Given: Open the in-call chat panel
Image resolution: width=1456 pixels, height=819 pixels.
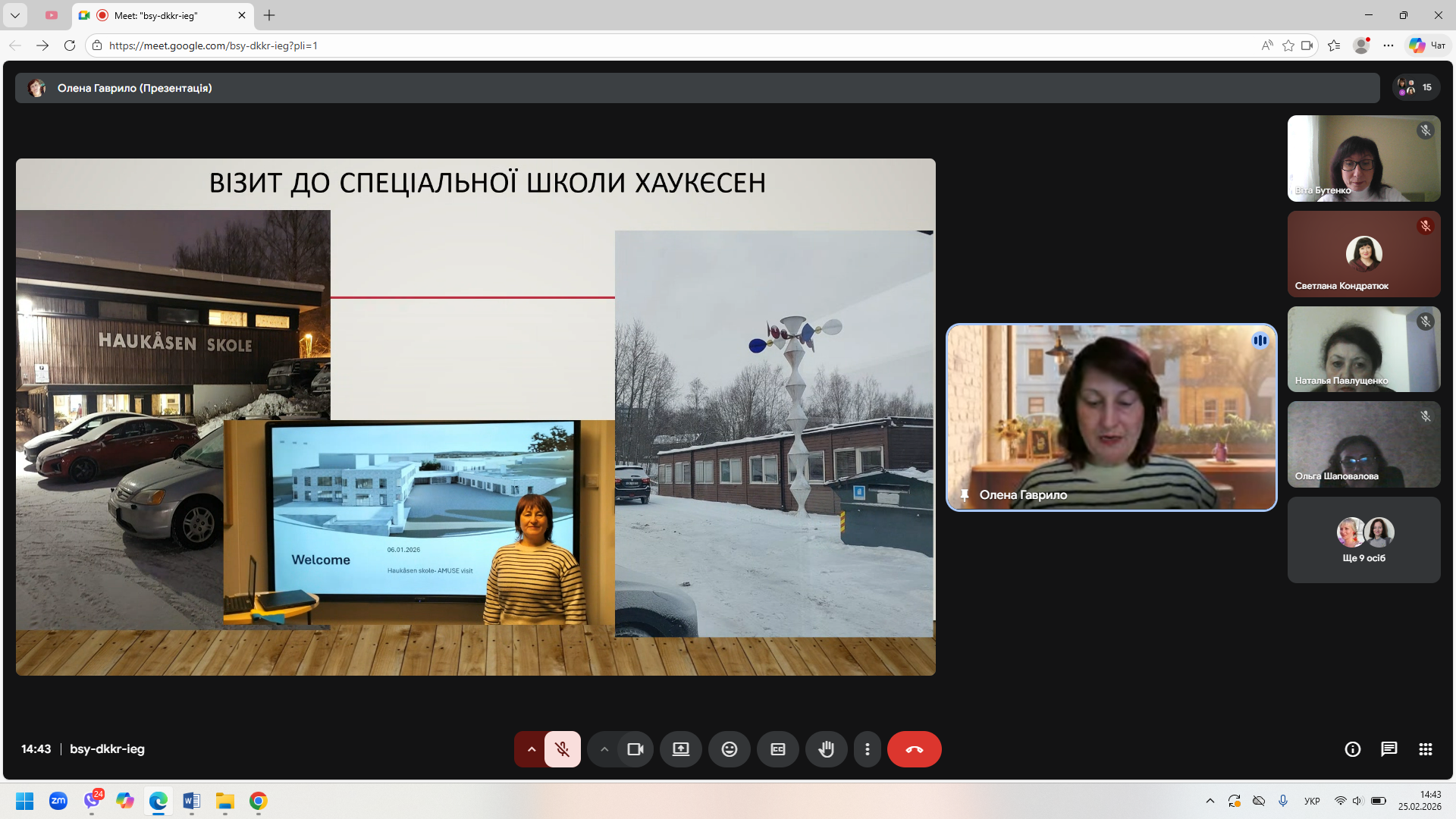Looking at the screenshot, I should pos(1389,749).
